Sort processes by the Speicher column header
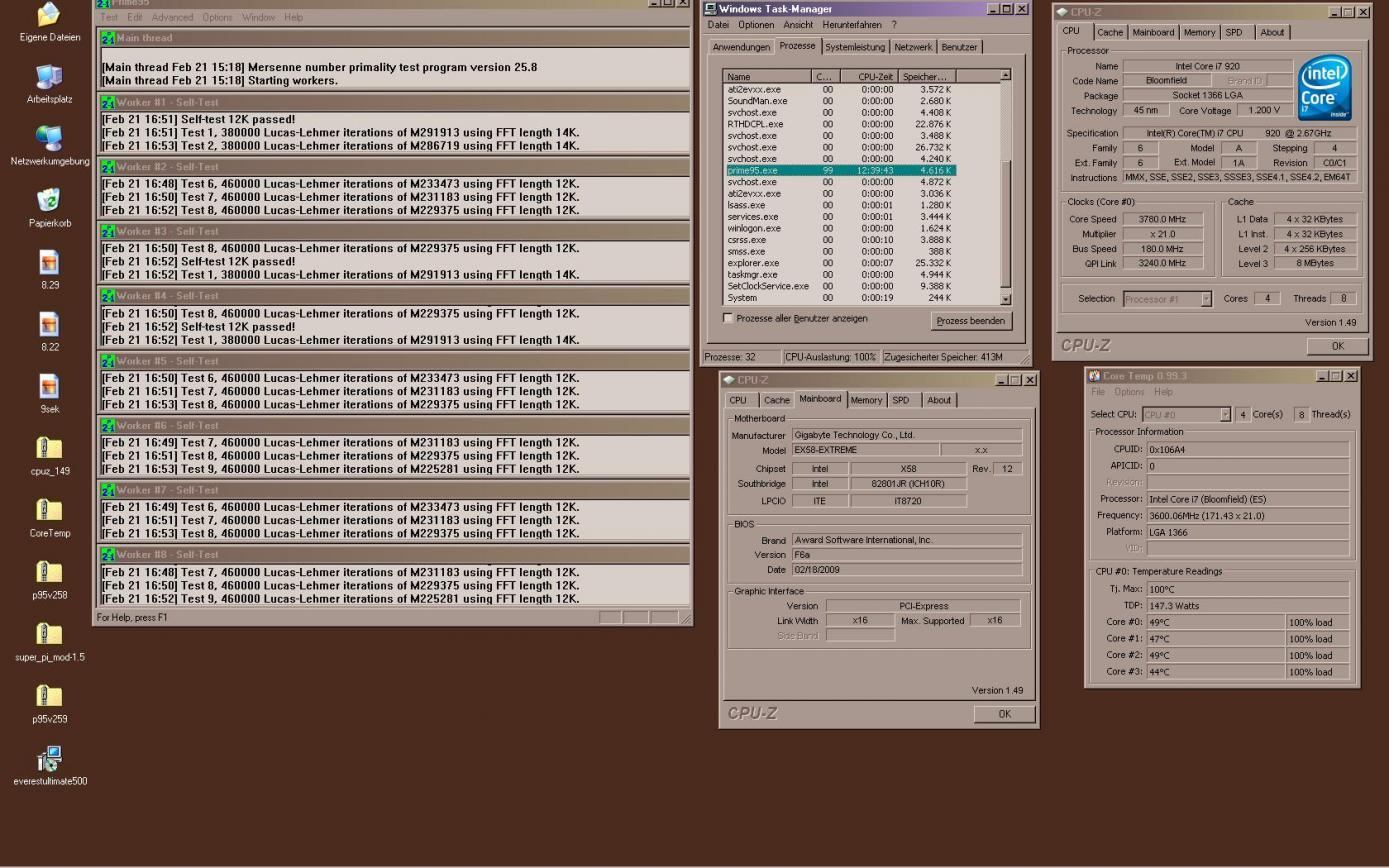Viewport: 1389px width, 868px height. click(x=928, y=76)
